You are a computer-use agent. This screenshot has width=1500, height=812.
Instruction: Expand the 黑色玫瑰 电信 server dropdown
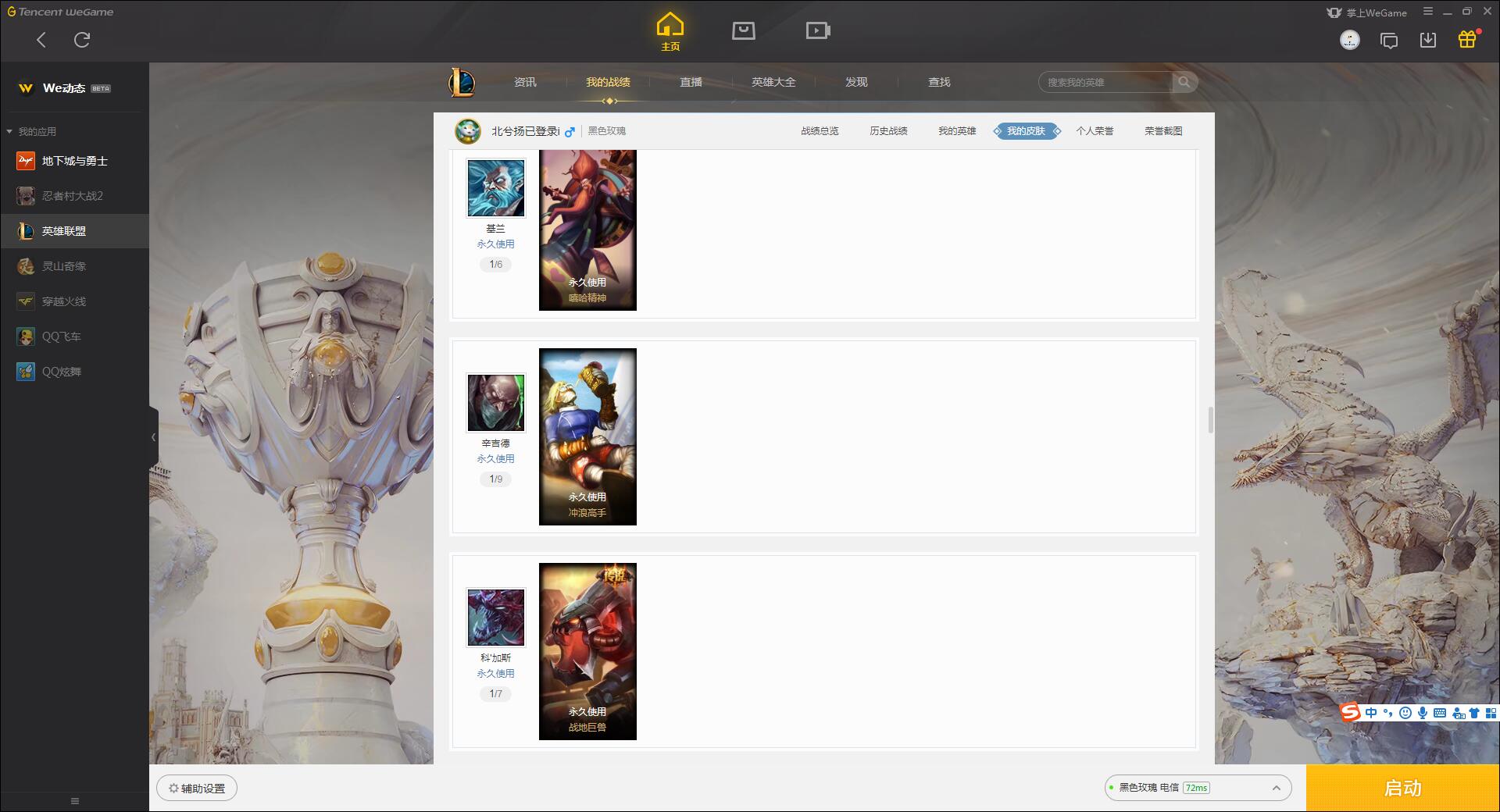coord(1198,788)
